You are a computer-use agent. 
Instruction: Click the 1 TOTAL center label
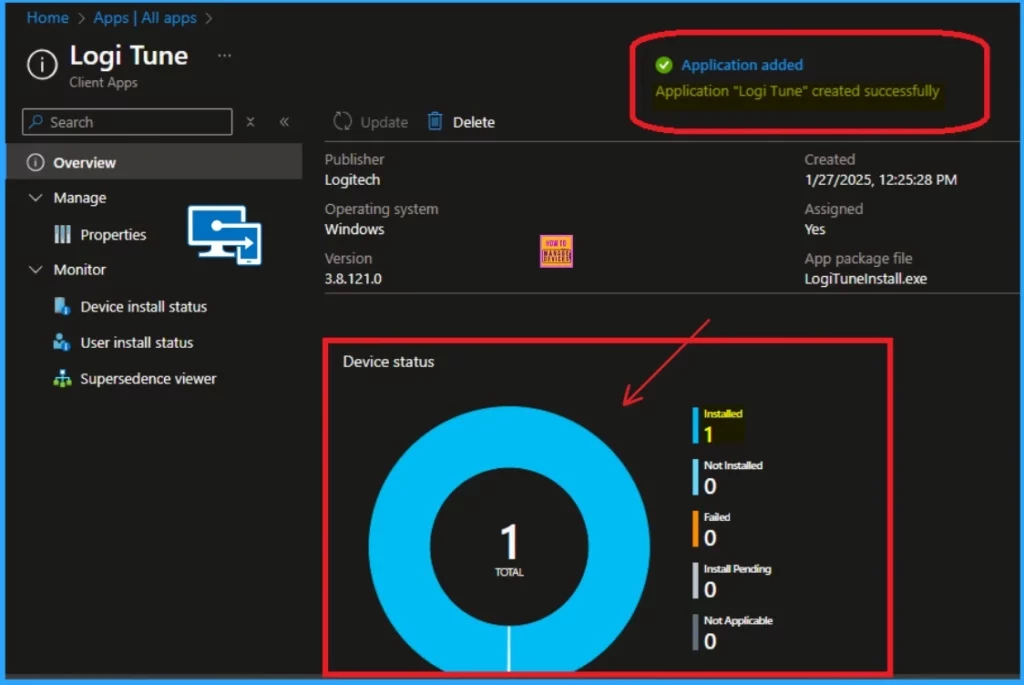[509, 550]
